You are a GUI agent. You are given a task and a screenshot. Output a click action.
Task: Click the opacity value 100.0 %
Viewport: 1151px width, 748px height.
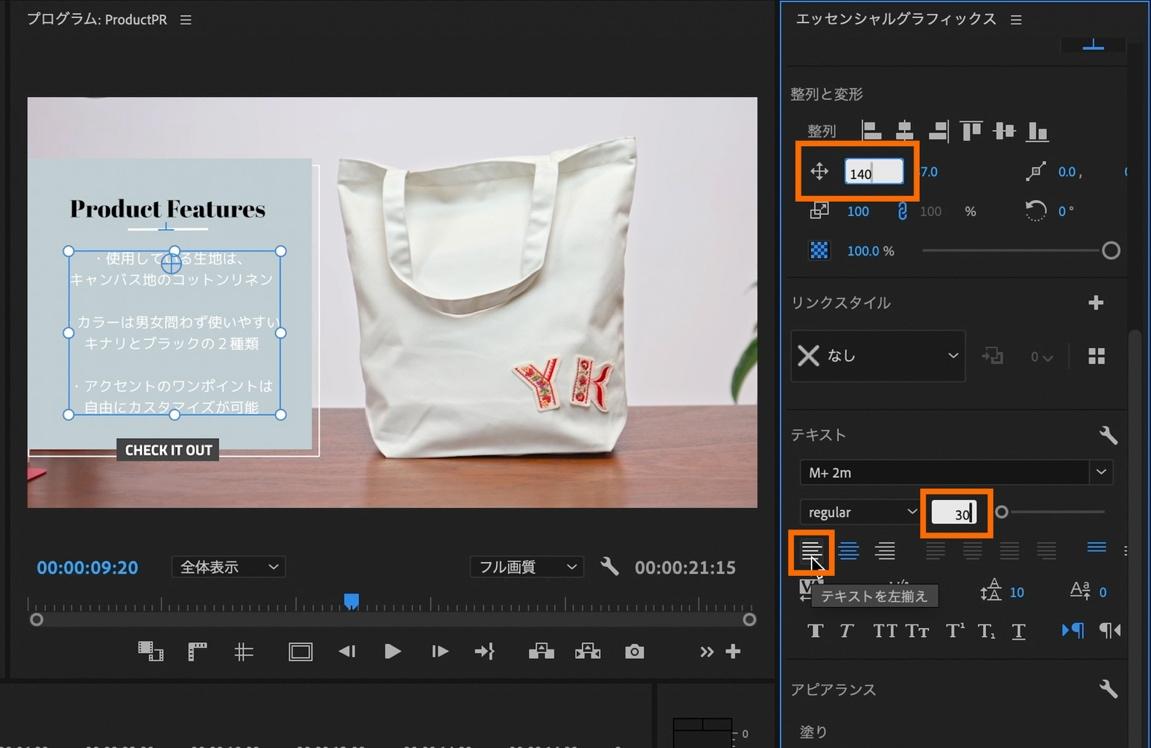871,251
